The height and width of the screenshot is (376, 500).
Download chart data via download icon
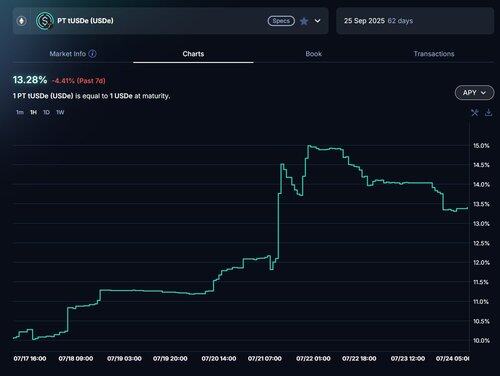[x=488, y=113]
